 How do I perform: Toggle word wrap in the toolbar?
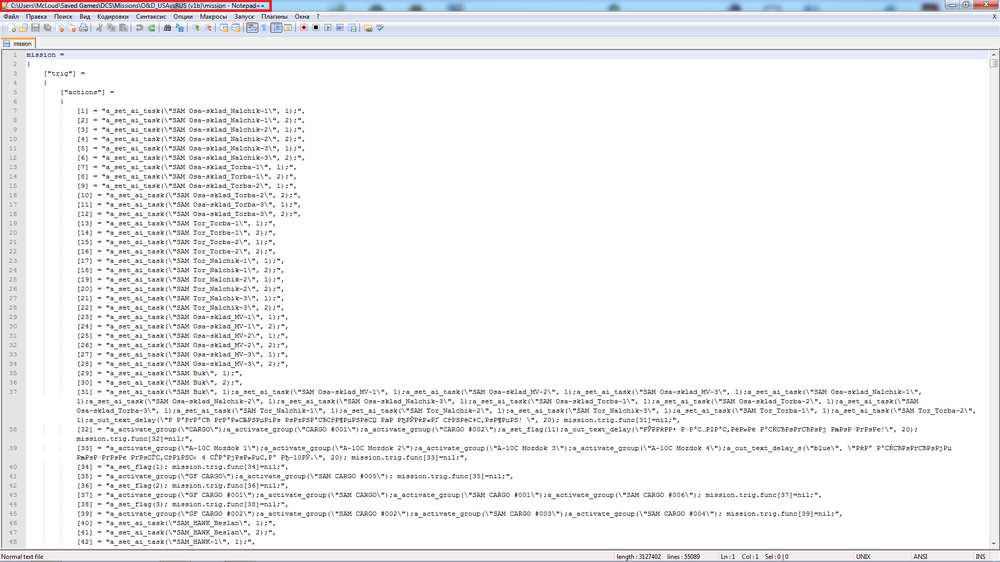[253, 28]
